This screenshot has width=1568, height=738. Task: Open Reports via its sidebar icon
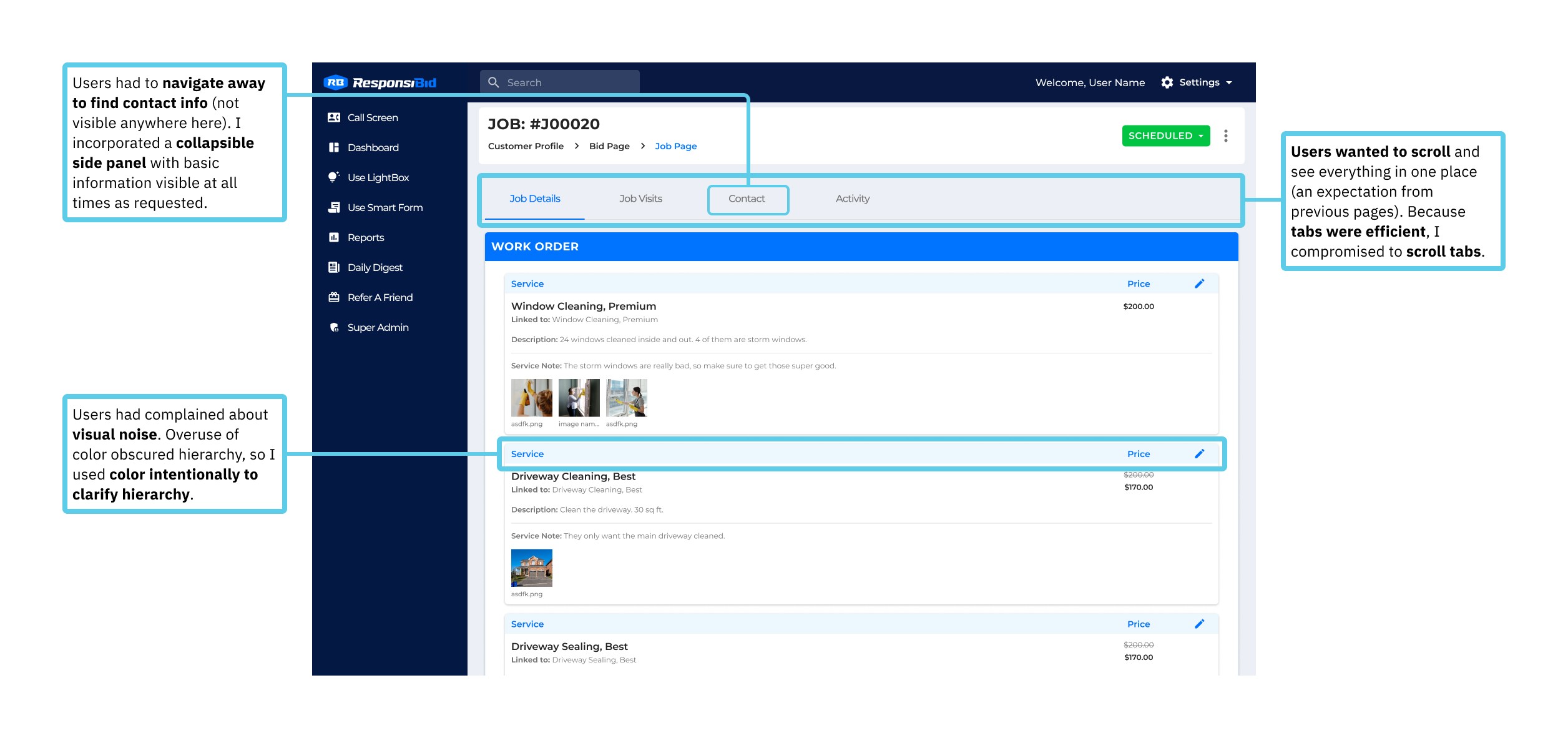334,237
